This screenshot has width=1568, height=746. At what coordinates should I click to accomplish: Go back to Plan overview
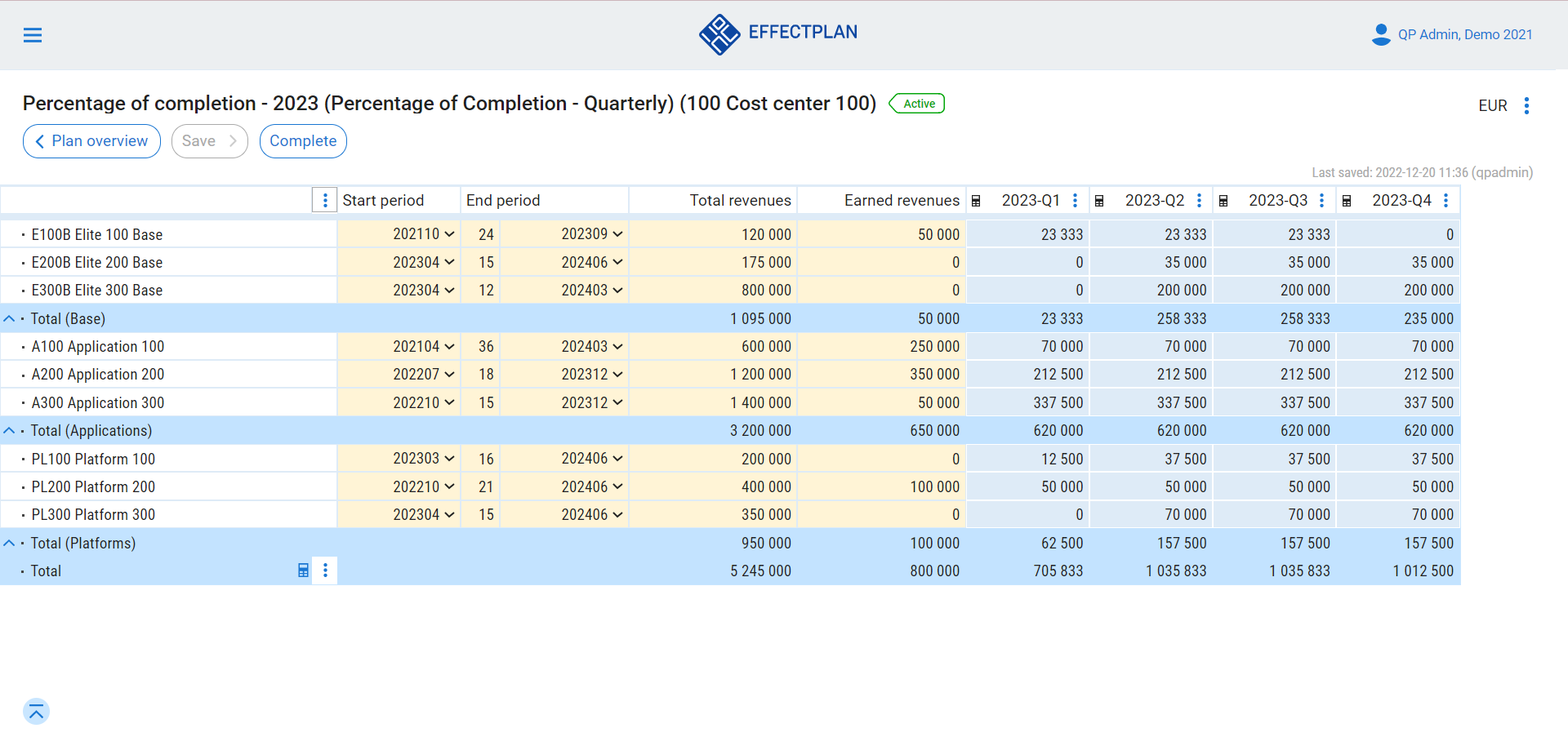[91, 141]
